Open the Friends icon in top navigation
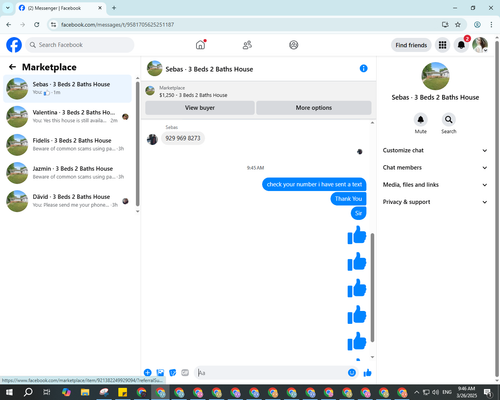 coord(247,45)
